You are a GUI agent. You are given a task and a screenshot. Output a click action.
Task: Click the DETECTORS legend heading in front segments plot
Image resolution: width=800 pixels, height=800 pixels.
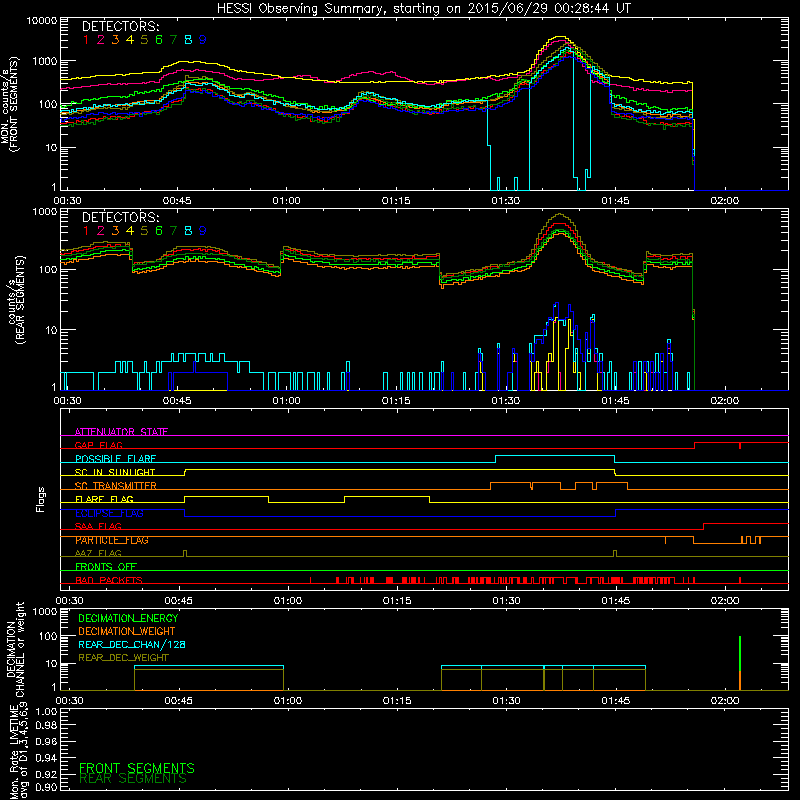tap(121, 26)
